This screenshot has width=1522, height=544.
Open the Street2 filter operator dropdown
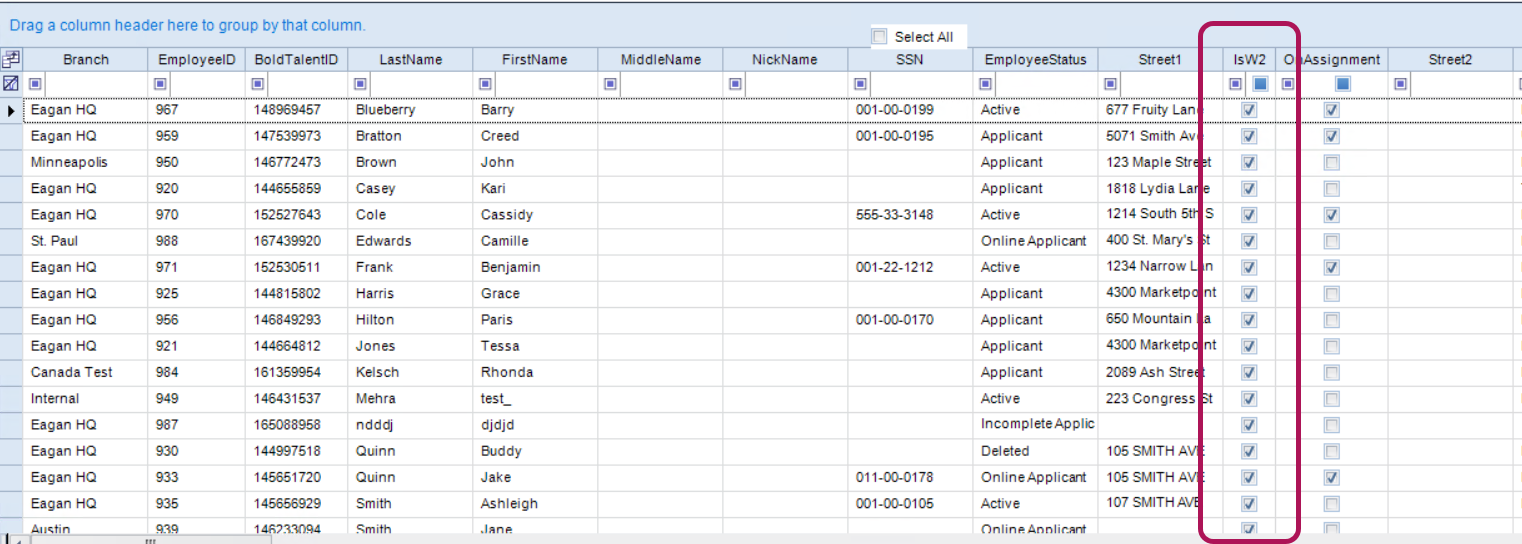(x=1400, y=84)
